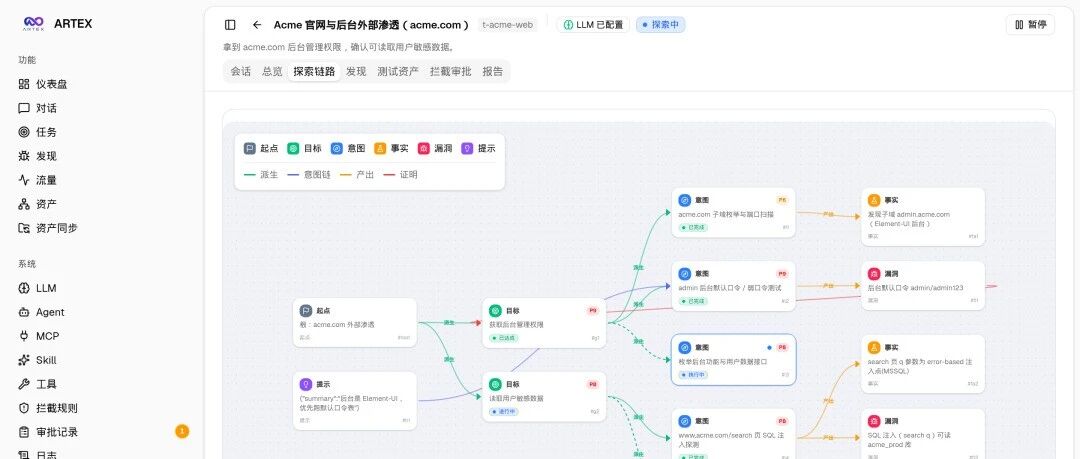The image size is (1080, 459).
Task: Click the LLM 已配置 status chip
Action: [x=593, y=25]
